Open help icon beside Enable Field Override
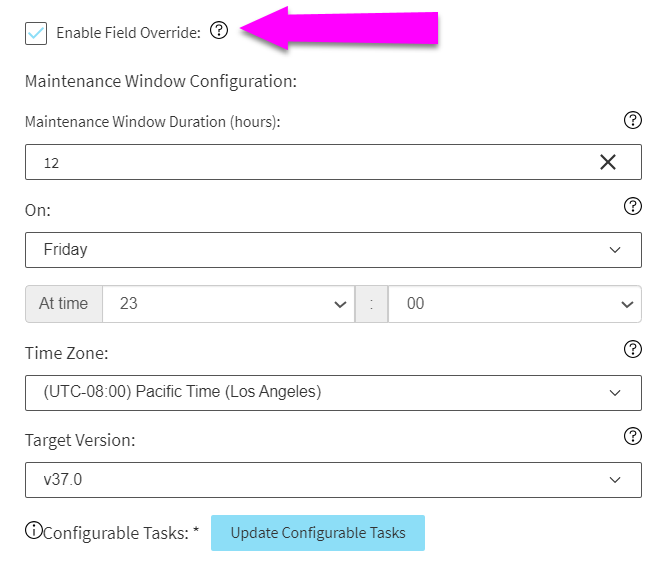 click(x=219, y=30)
